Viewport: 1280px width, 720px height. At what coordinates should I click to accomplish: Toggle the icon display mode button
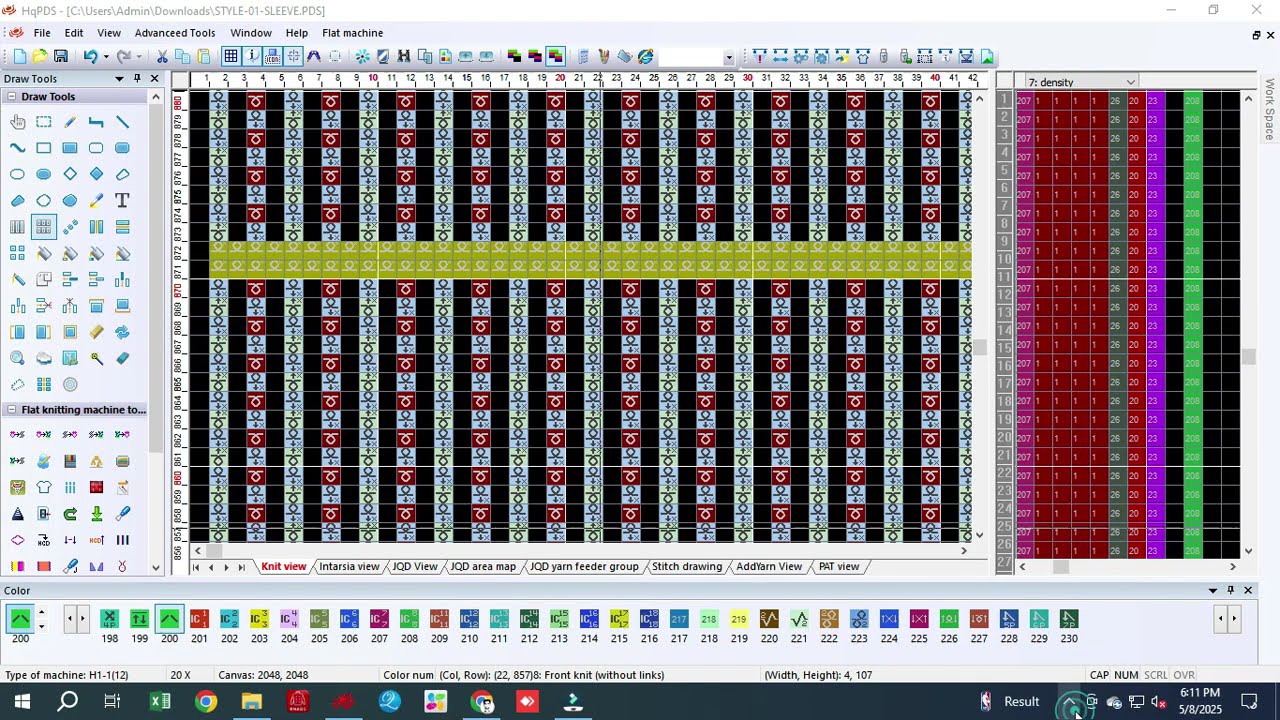272,57
